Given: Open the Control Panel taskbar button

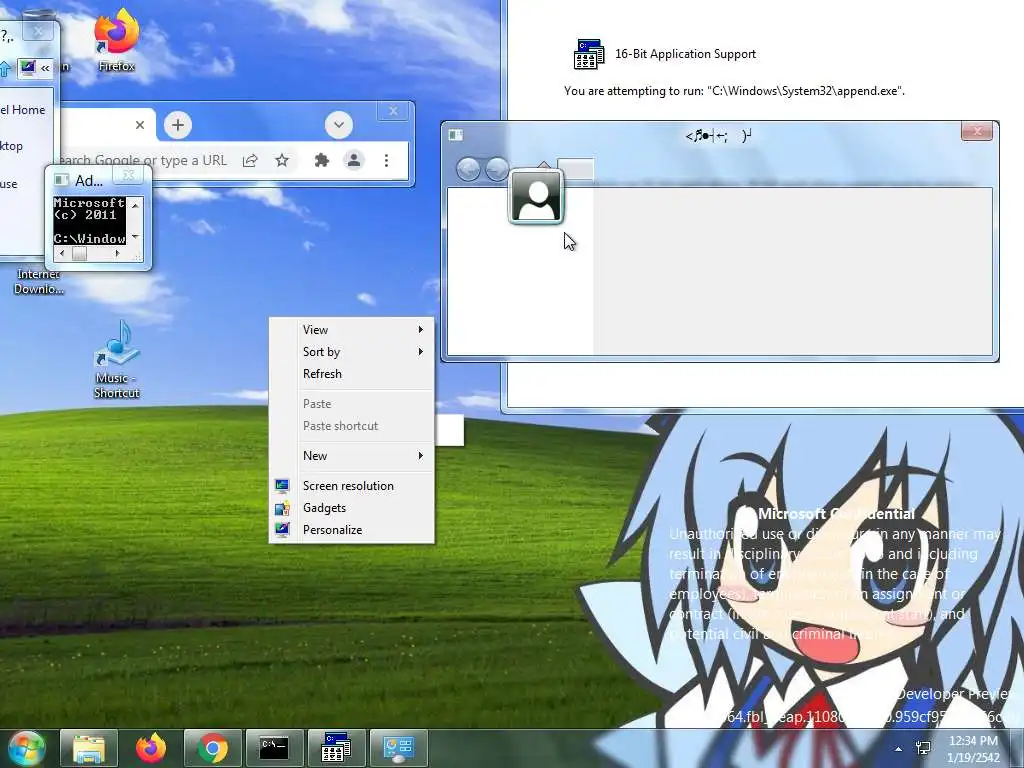Looking at the screenshot, I should click(398, 748).
